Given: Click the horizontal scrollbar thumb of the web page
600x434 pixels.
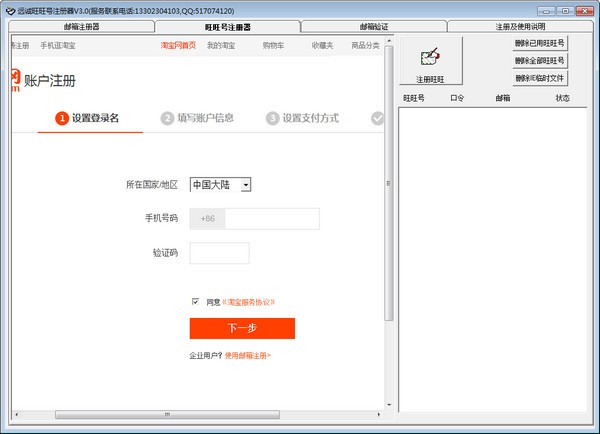Looking at the screenshot, I should click(x=167, y=414).
